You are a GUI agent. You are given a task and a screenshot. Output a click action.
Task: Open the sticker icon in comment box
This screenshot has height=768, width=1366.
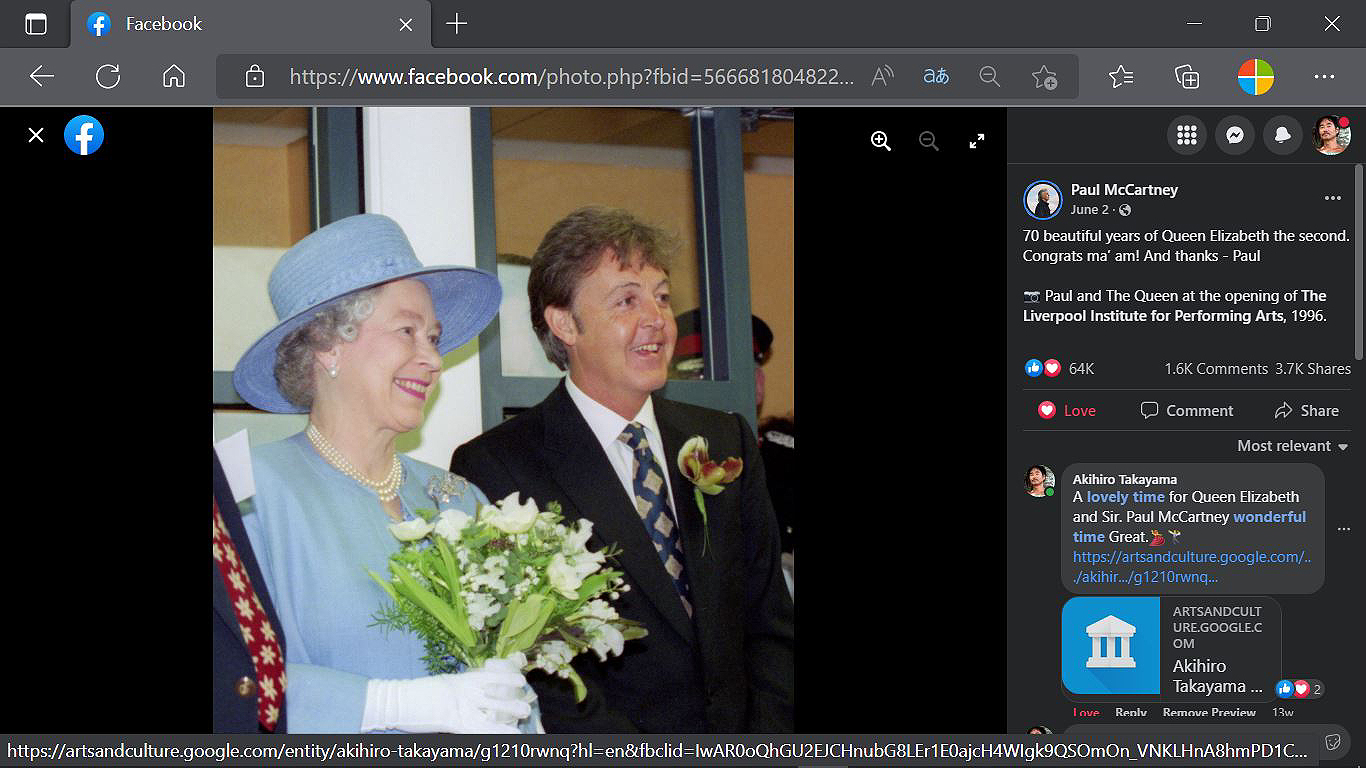point(1333,743)
